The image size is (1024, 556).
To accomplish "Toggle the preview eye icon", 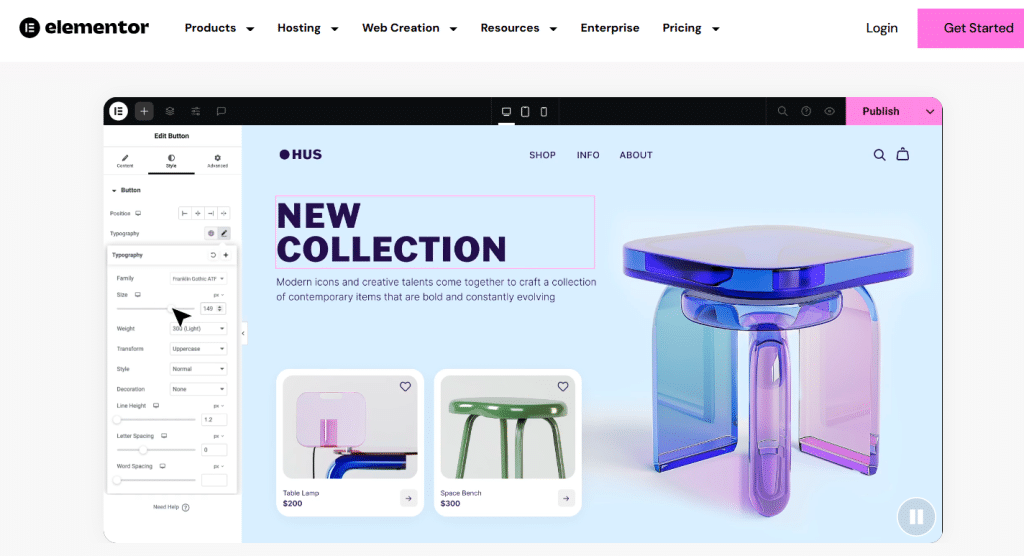I will [829, 111].
